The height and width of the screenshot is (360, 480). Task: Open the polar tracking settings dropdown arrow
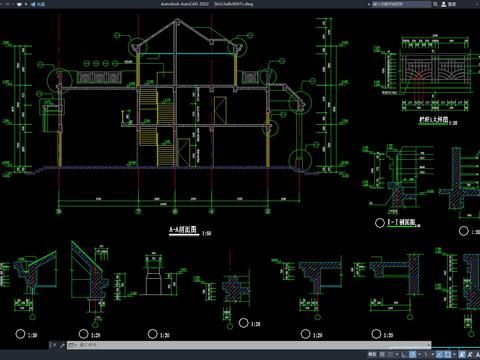419,354
